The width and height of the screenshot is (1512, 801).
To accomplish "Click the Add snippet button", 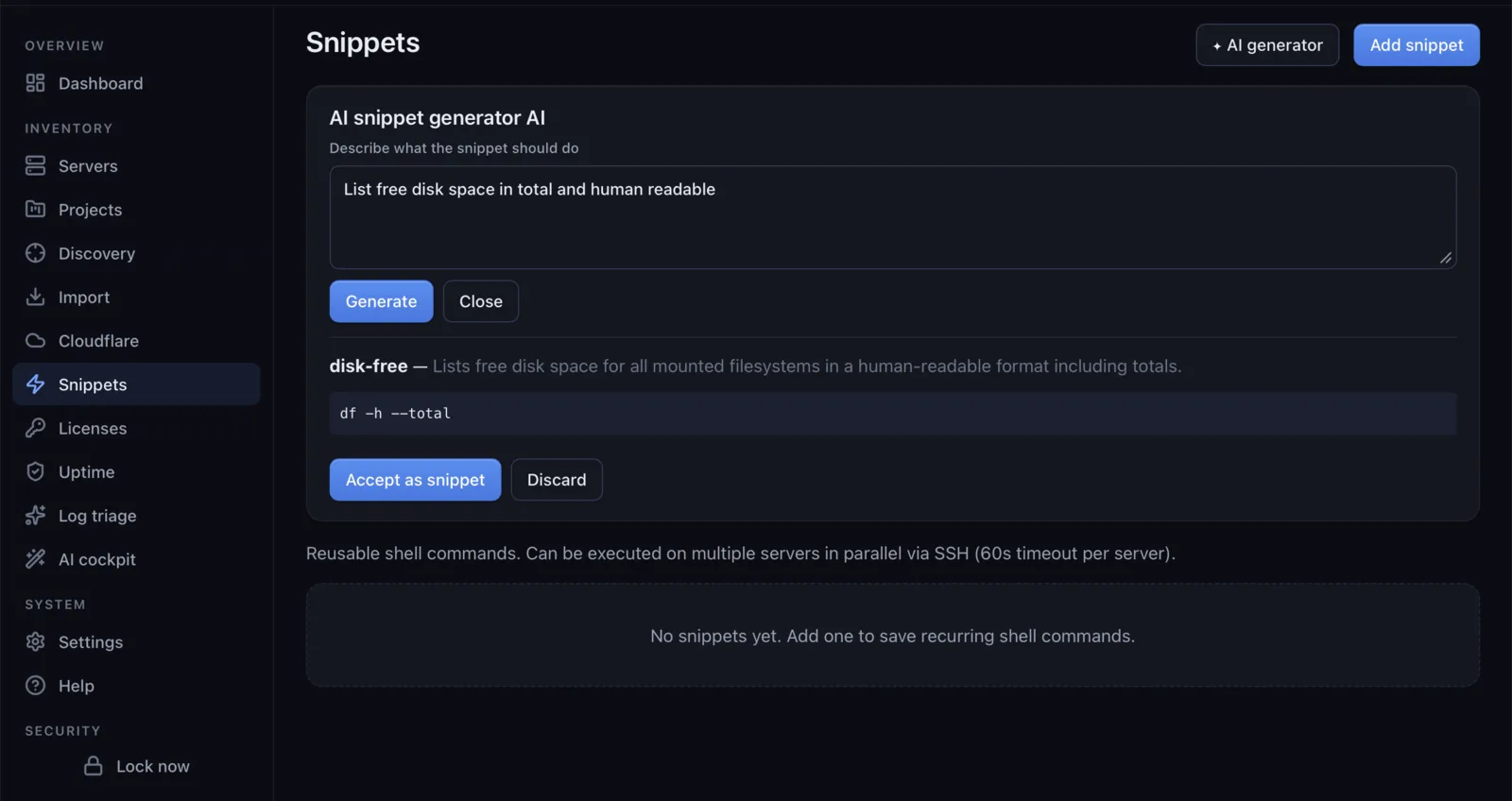I will point(1417,44).
